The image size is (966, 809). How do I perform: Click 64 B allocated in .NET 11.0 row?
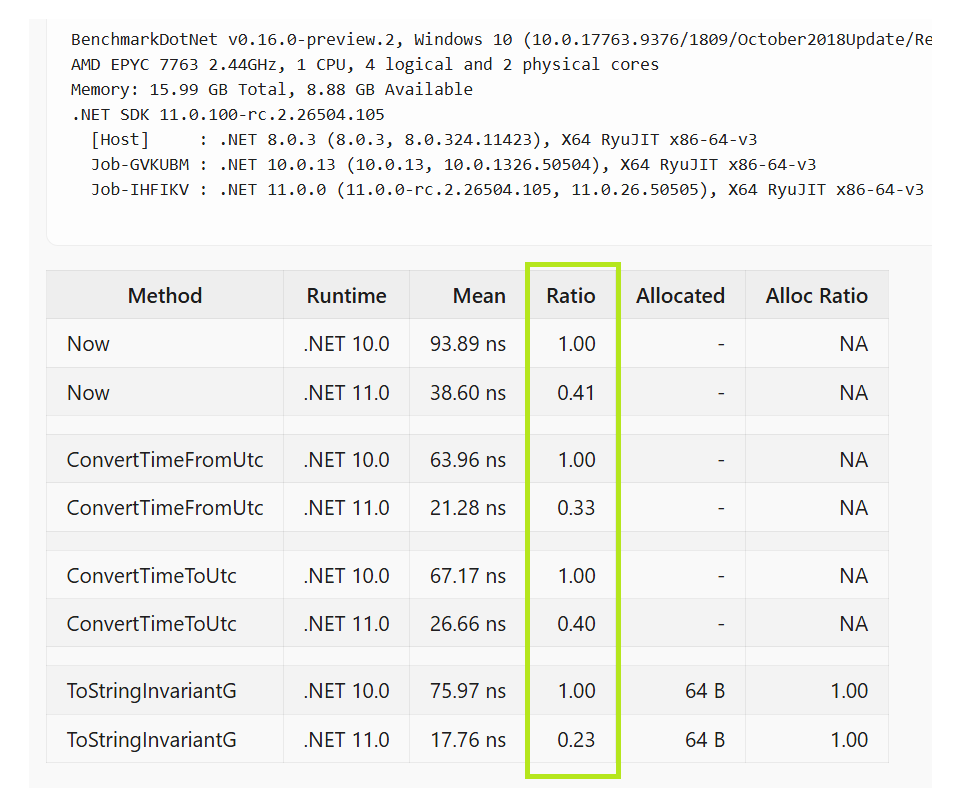705,739
